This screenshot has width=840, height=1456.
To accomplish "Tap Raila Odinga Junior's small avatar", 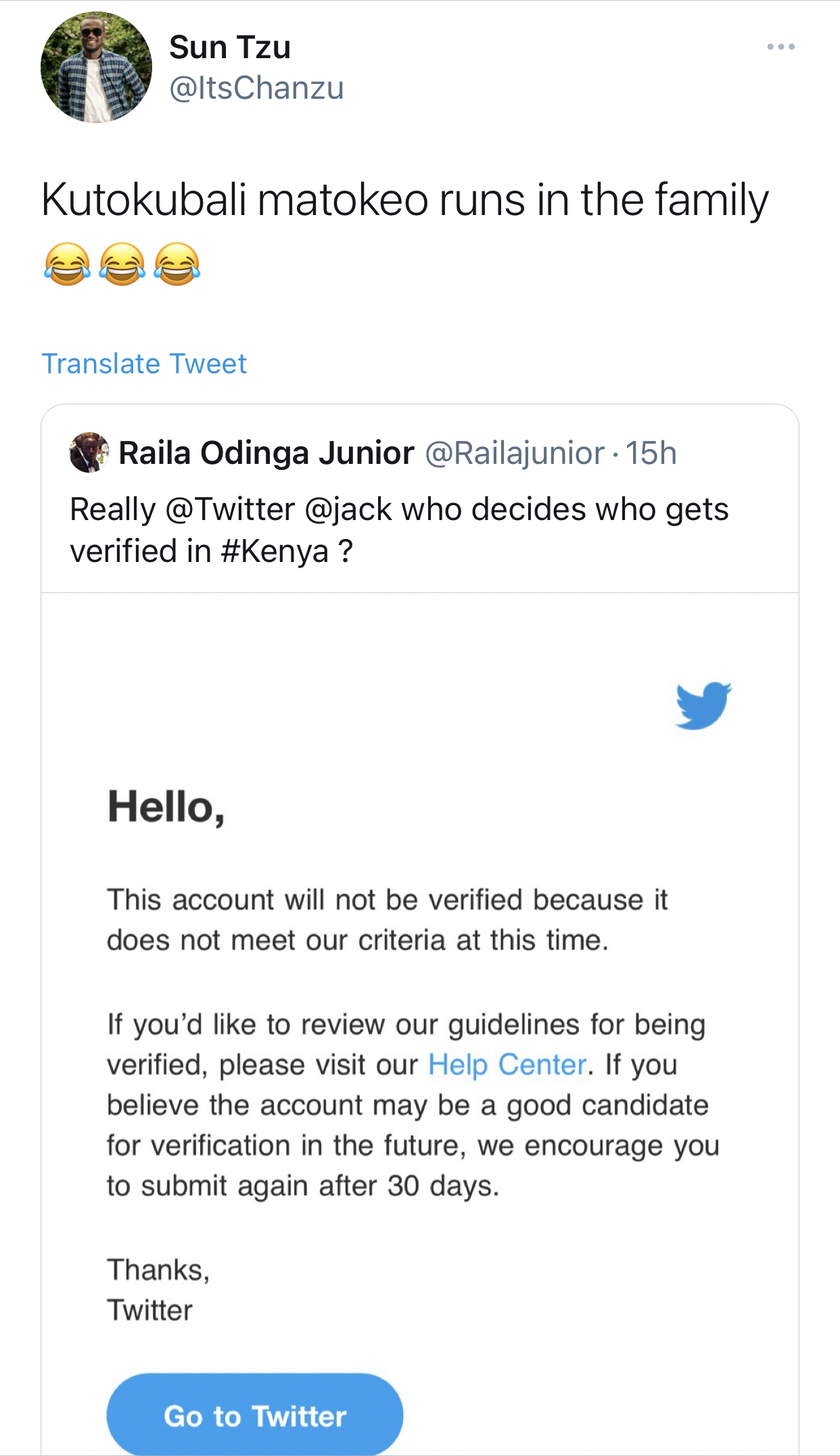I will (89, 452).
